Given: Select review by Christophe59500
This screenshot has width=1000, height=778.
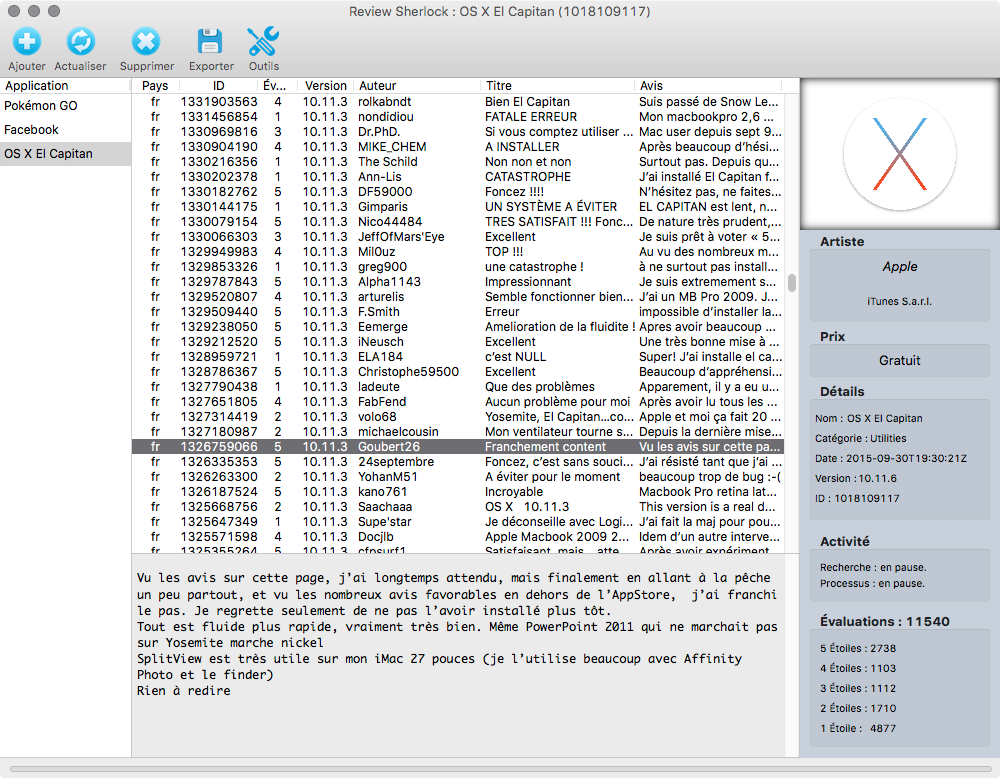Looking at the screenshot, I should point(457,372).
